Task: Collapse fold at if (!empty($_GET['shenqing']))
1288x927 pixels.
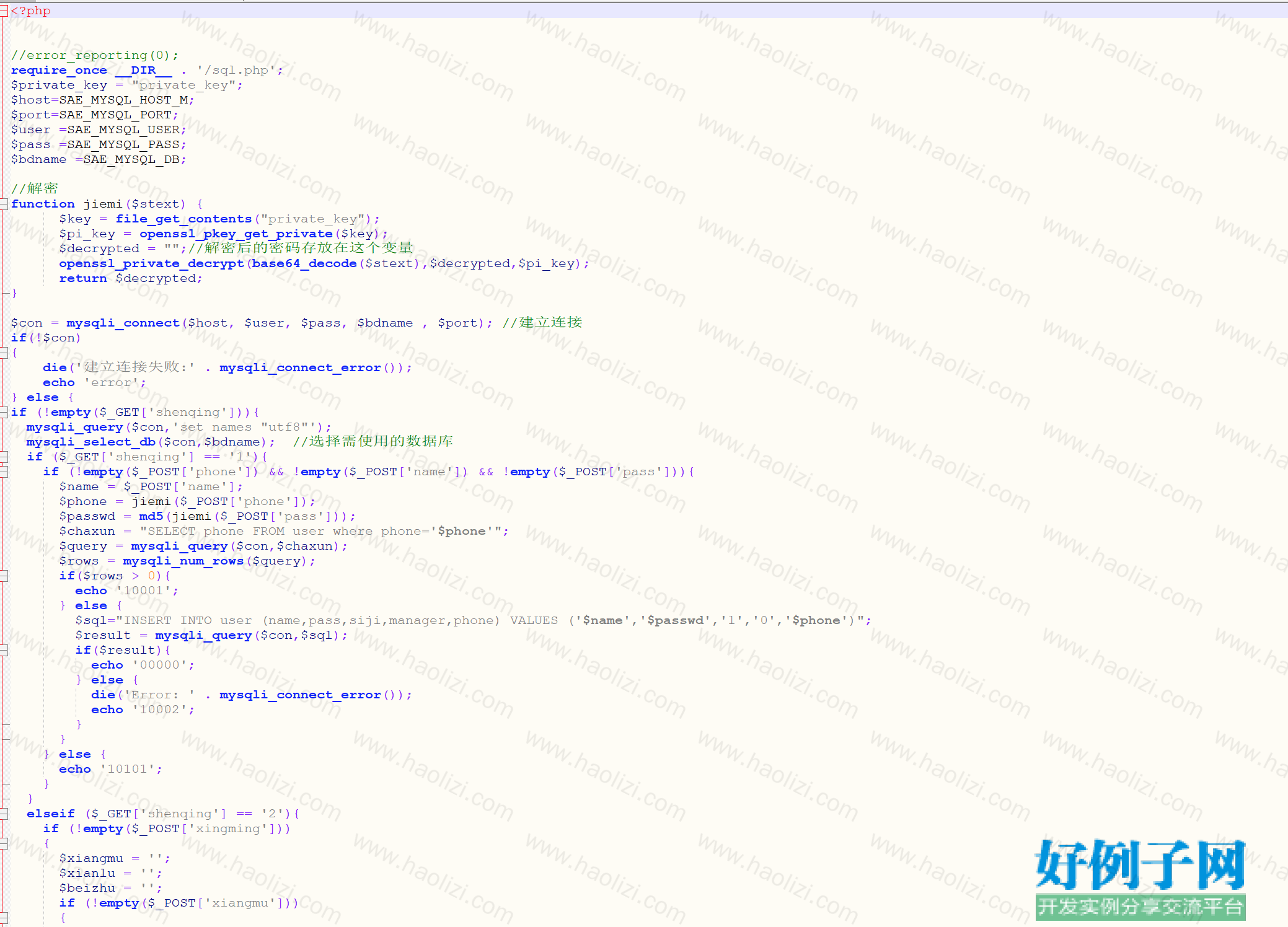Action: point(4,412)
